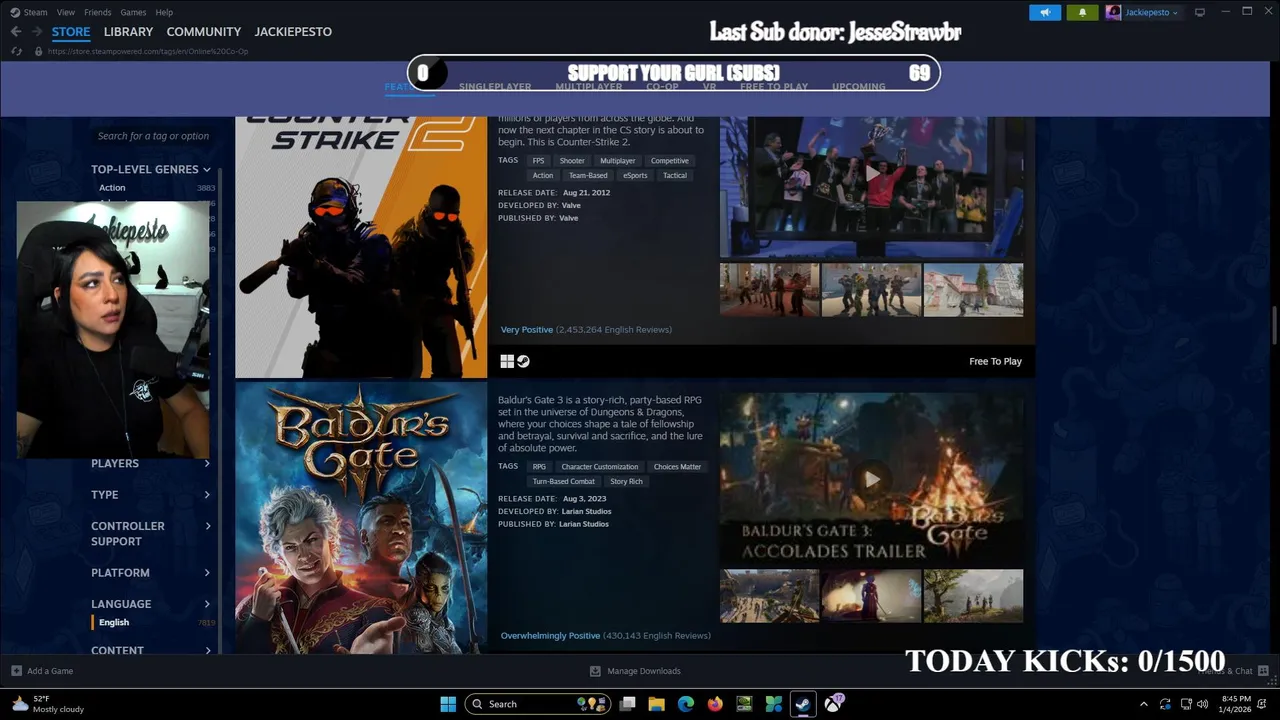The height and width of the screenshot is (720, 1280).
Task: Show hidden tray icons with the chevron
Action: point(1143,704)
